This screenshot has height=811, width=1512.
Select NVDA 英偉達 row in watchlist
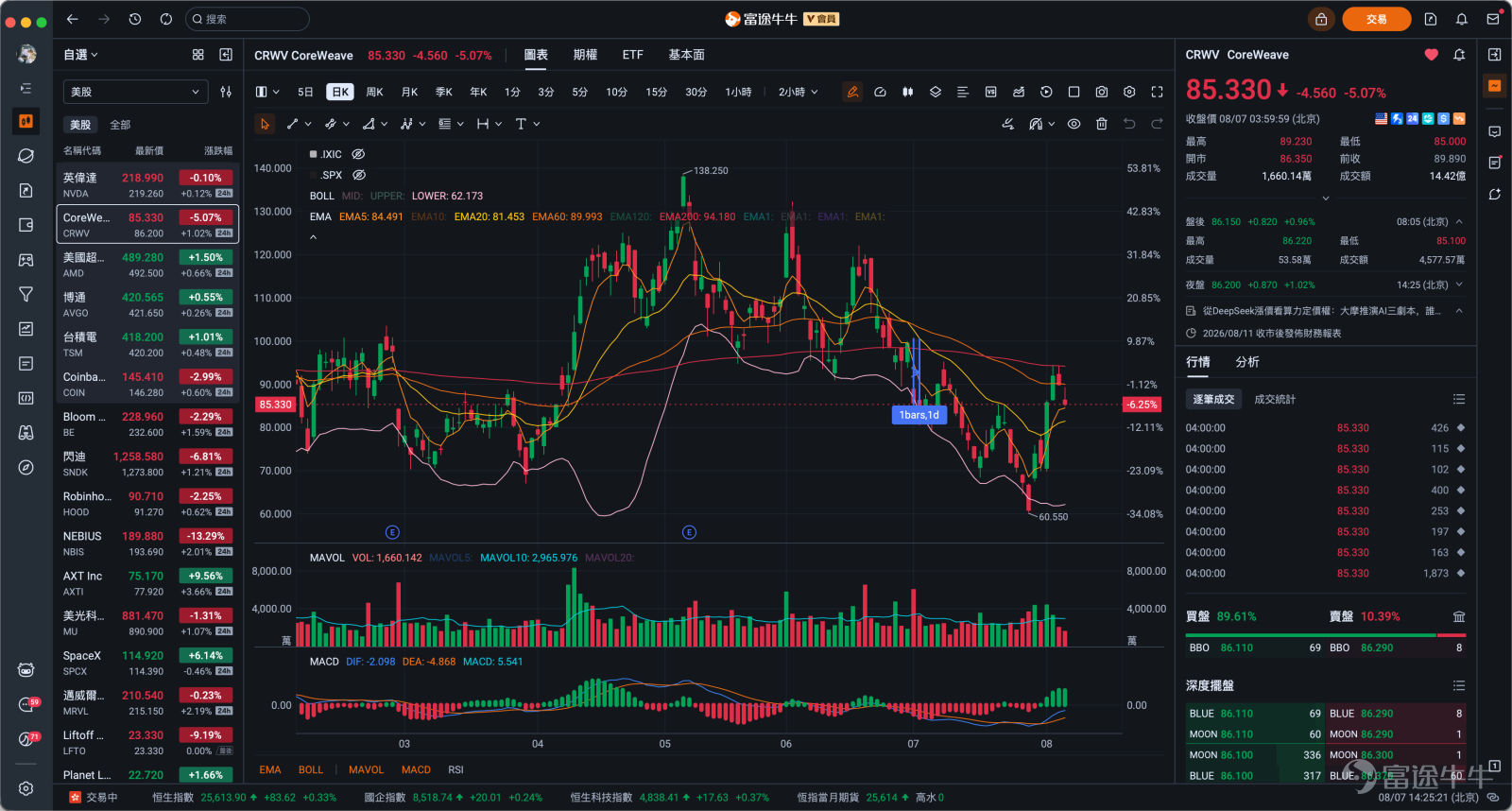click(x=147, y=184)
